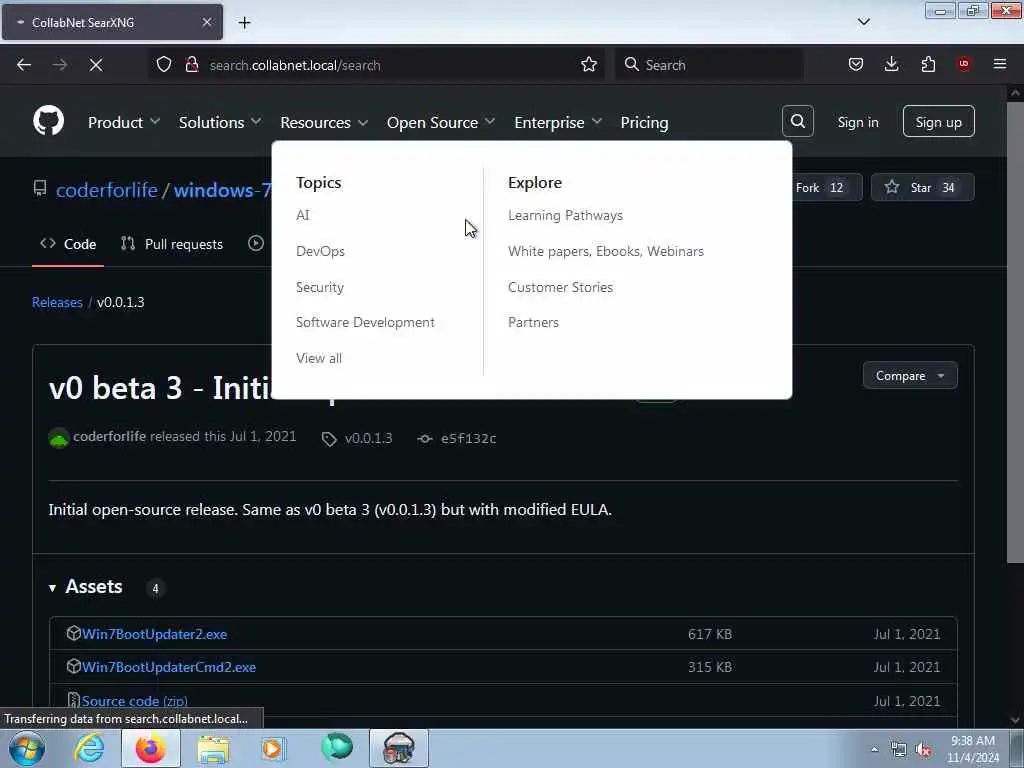Open the Compare dropdown
Screen dimensions: 1024x768
tap(910, 376)
